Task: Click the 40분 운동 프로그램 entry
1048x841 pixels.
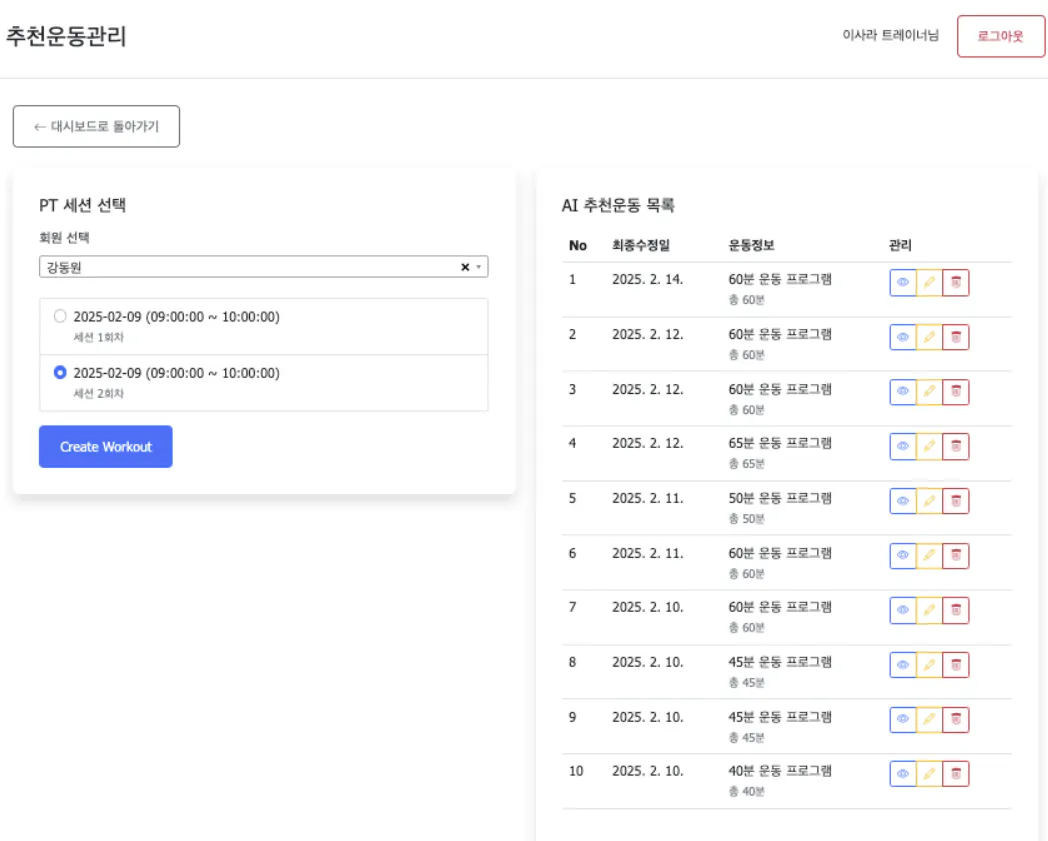Action: point(780,771)
